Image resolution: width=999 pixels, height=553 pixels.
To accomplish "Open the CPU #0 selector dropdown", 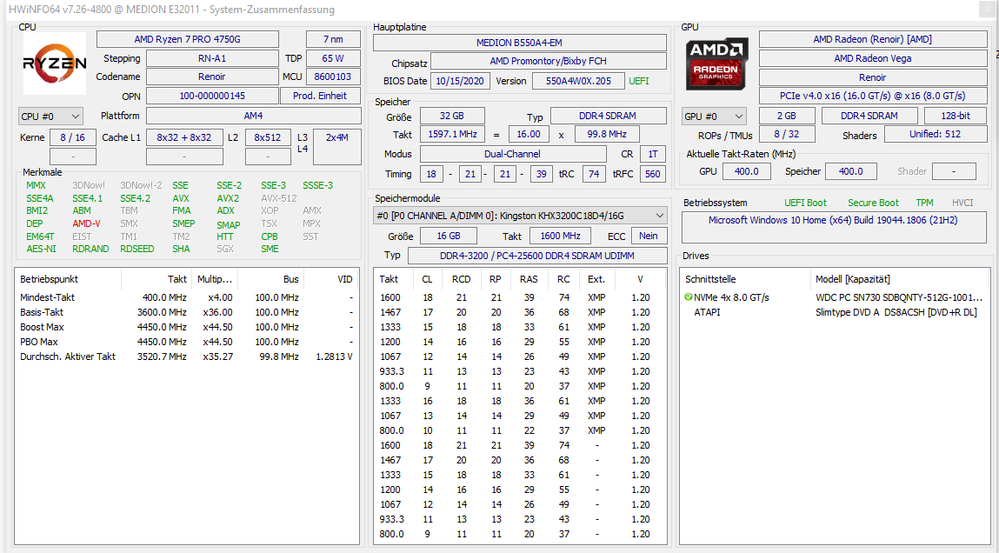I will pyautogui.click(x=50, y=116).
